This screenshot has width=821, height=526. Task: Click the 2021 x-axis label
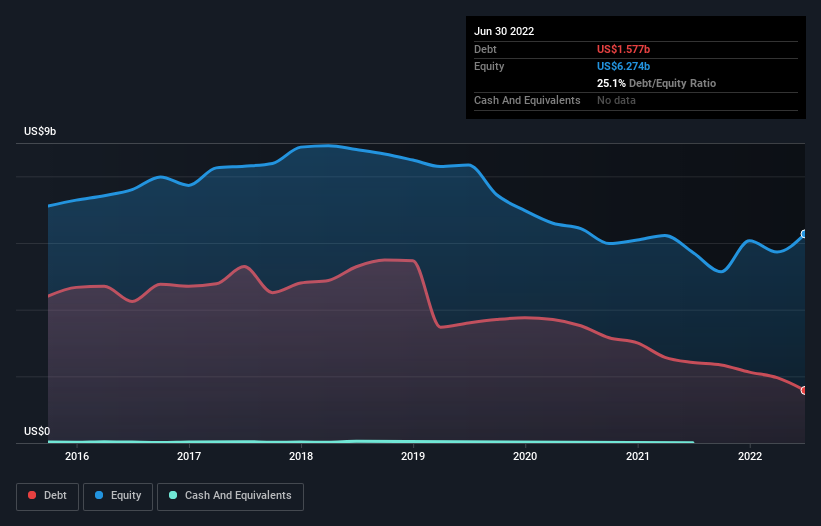[x=638, y=456]
